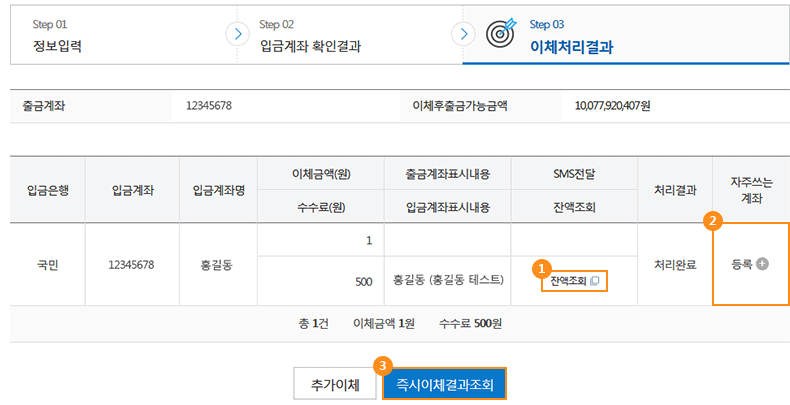
Task: Click the 잔액조회 column header text
Action: click(574, 207)
